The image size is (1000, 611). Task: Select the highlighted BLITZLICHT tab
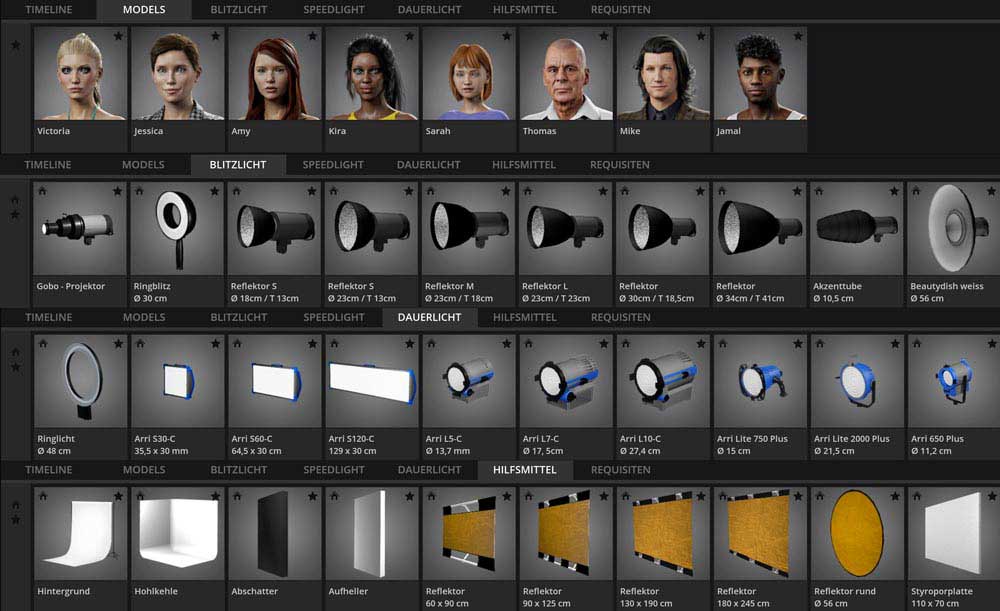click(238, 165)
